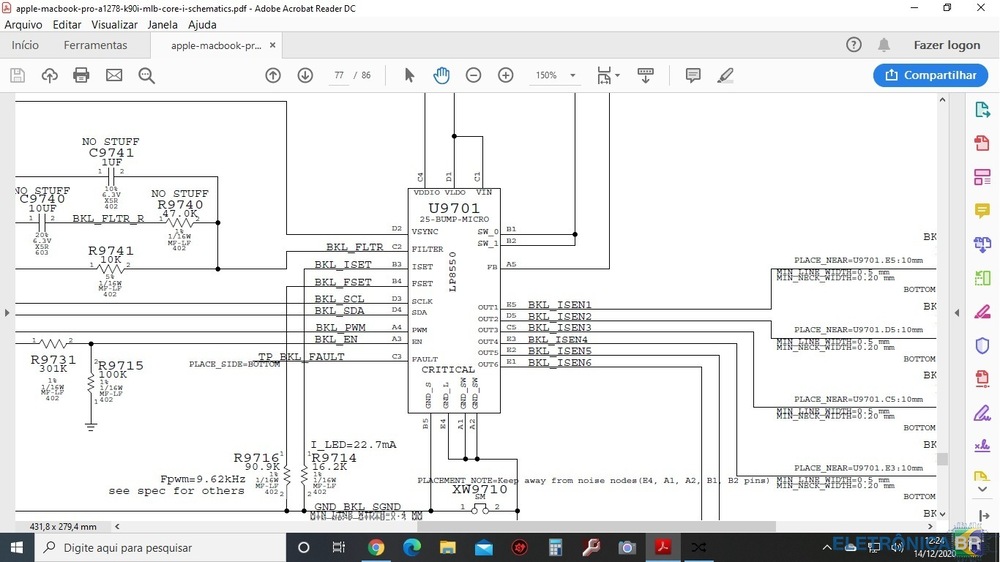Open Google Chrome from the taskbar
This screenshot has width=1000, height=562.
click(376, 547)
